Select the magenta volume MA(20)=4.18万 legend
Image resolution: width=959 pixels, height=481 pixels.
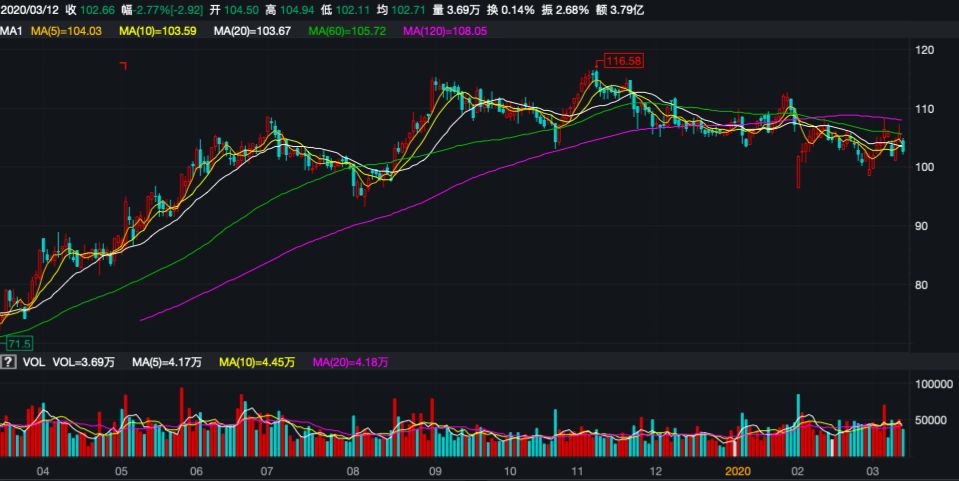[350, 362]
